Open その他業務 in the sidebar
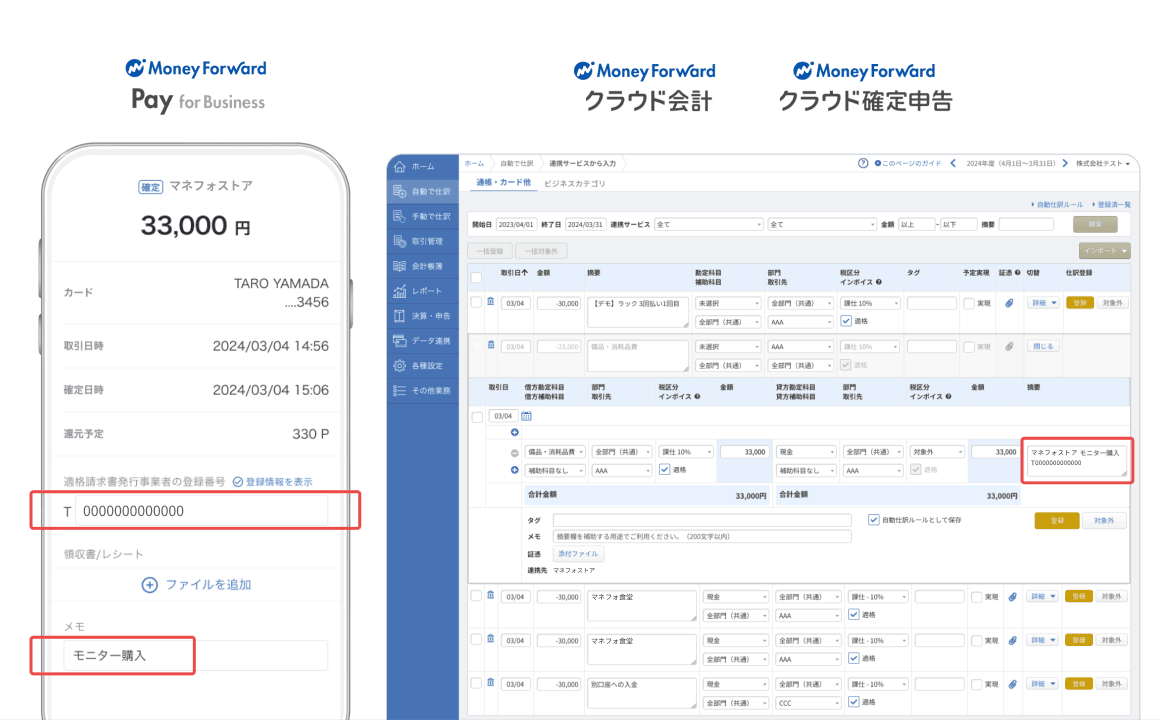This screenshot has height=720, width=1160. coord(421,391)
